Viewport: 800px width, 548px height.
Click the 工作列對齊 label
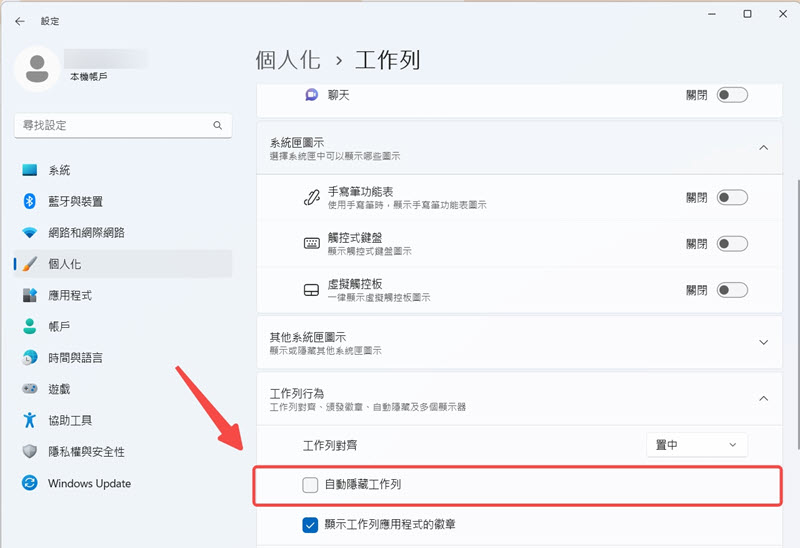[x=330, y=445]
